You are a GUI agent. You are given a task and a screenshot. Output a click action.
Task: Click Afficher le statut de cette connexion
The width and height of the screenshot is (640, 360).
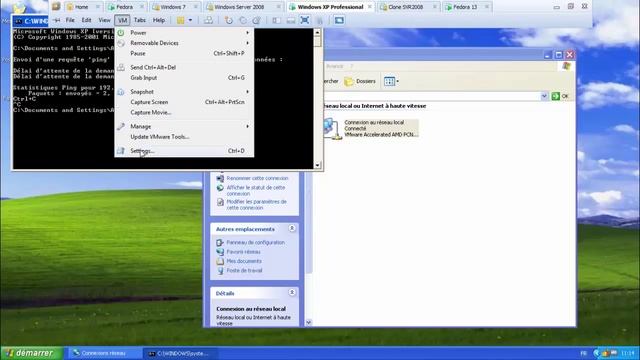point(256,191)
